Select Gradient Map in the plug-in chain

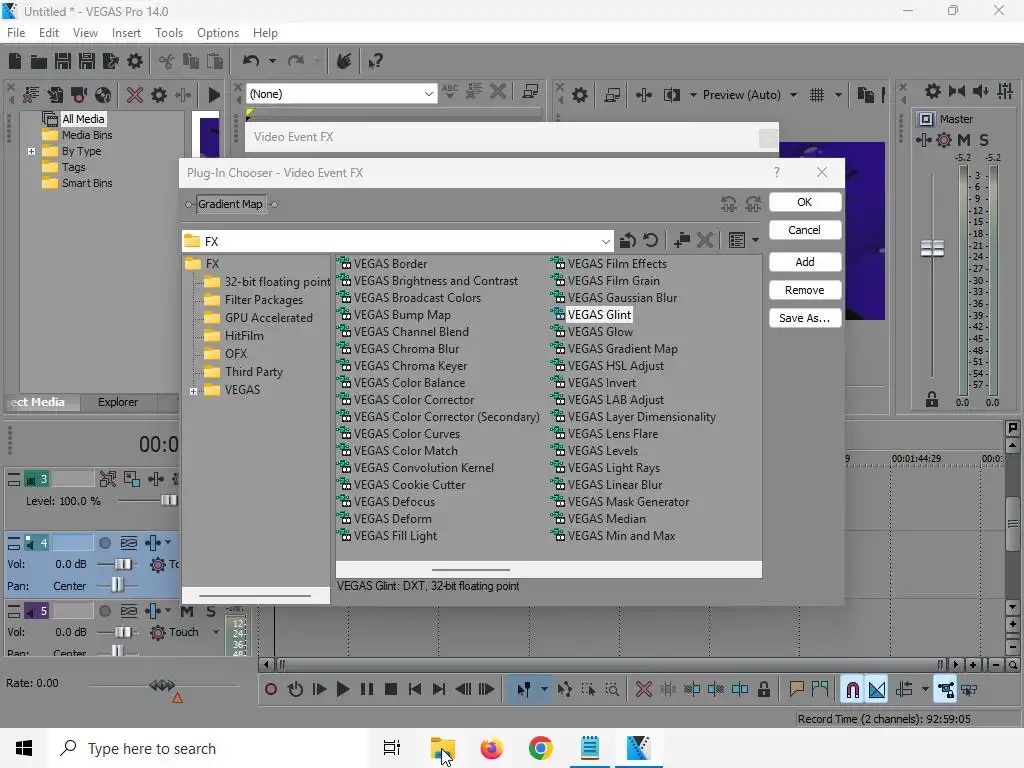[231, 204]
